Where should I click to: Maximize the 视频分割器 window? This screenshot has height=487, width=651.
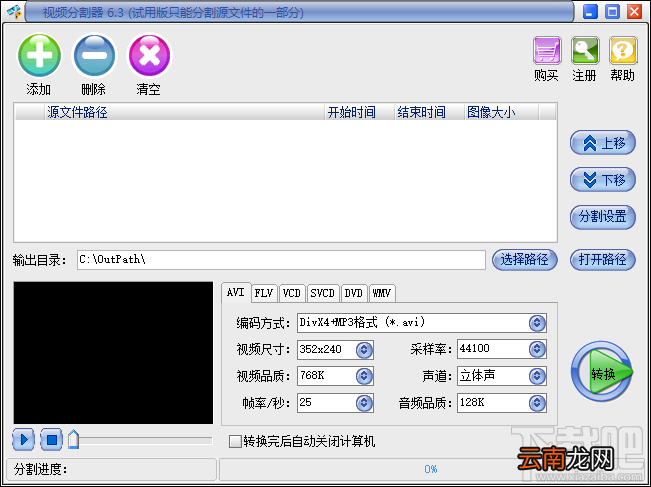pyautogui.click(x=612, y=12)
